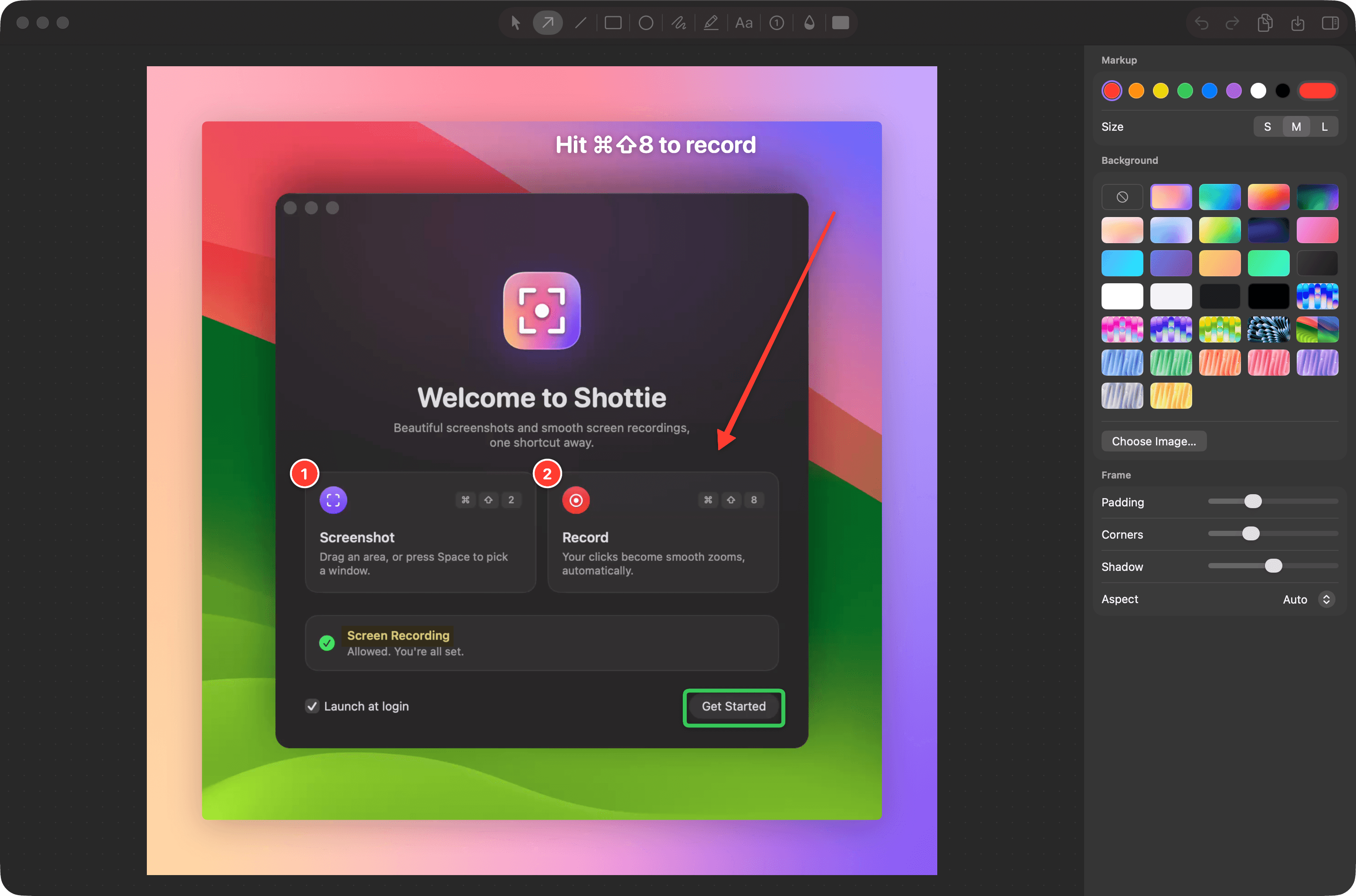The image size is (1356, 896).
Task: Pick the purple markup color
Action: tap(1234, 90)
